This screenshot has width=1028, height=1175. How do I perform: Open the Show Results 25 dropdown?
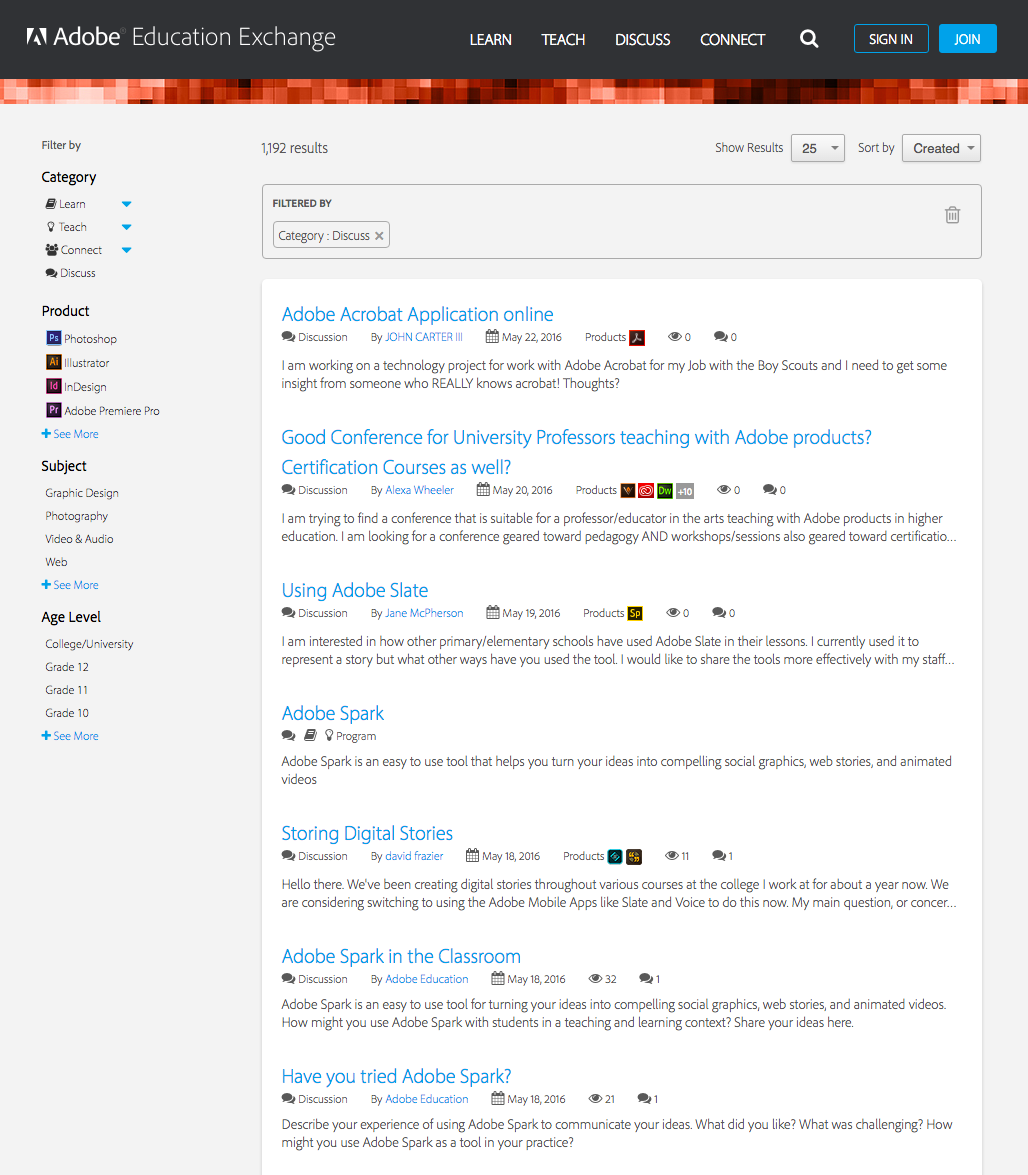point(818,148)
